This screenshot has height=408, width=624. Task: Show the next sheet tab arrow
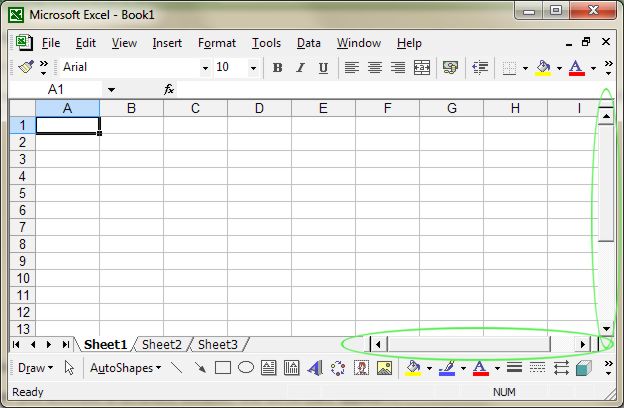(49, 345)
